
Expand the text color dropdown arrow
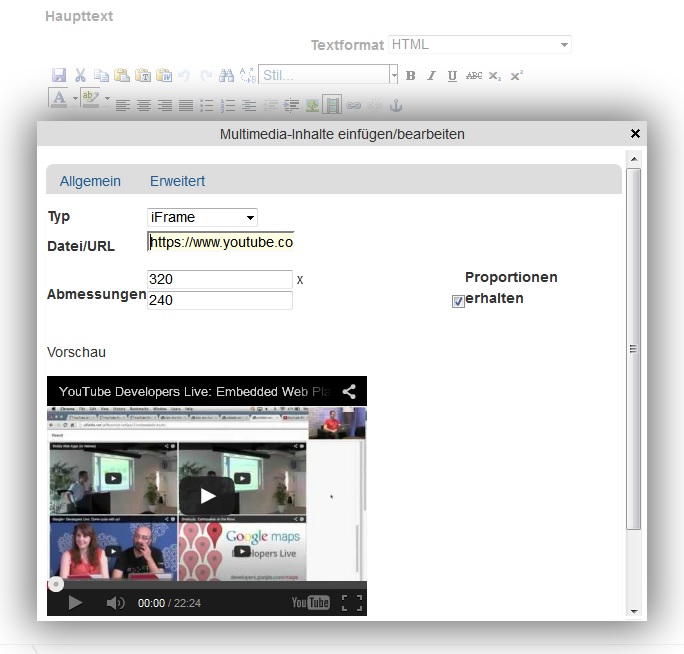[x=75, y=98]
